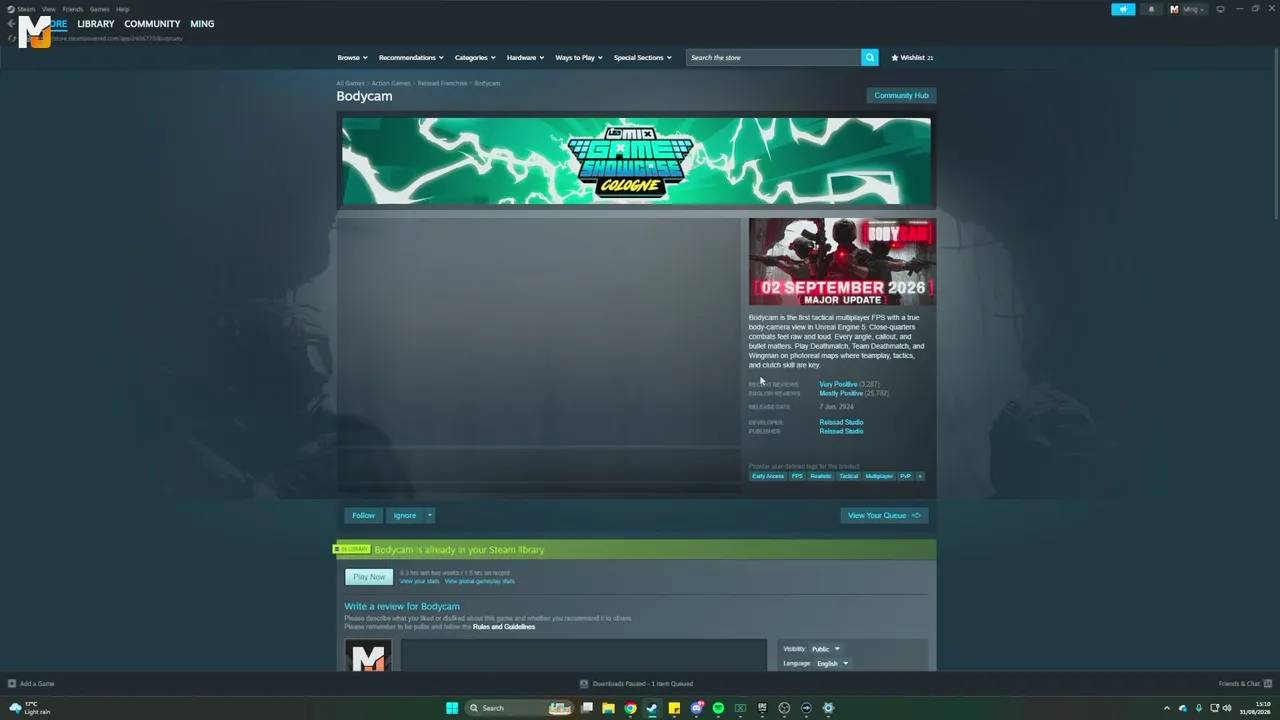Click the Bodycam major update capsule image
The width and height of the screenshot is (1280, 720).
tap(842, 262)
